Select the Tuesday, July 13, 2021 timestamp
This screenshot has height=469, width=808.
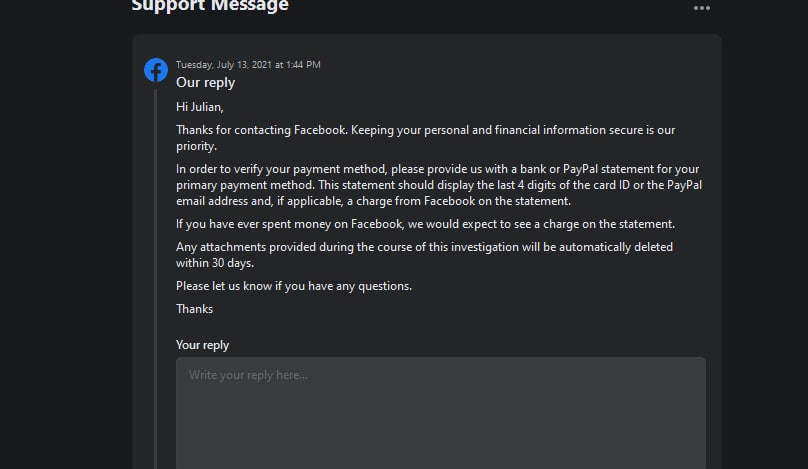[248, 64]
